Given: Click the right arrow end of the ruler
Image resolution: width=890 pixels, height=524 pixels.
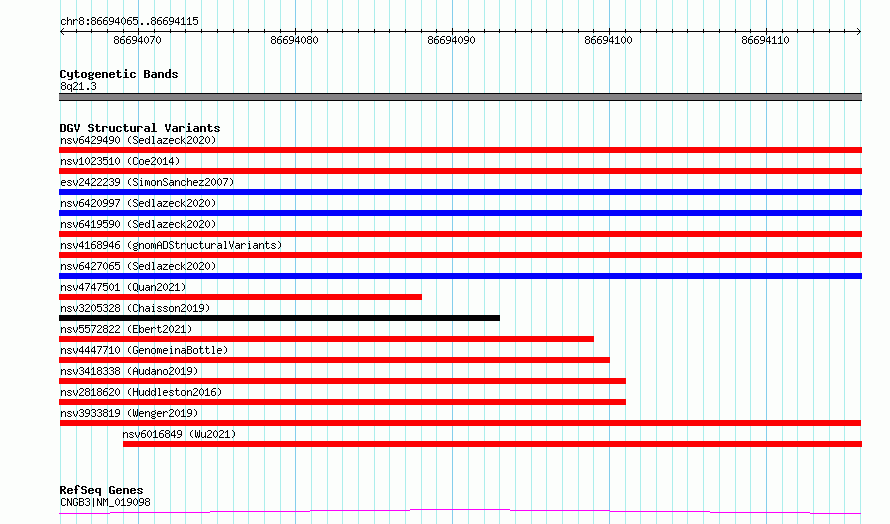Looking at the screenshot, I should point(859,32).
